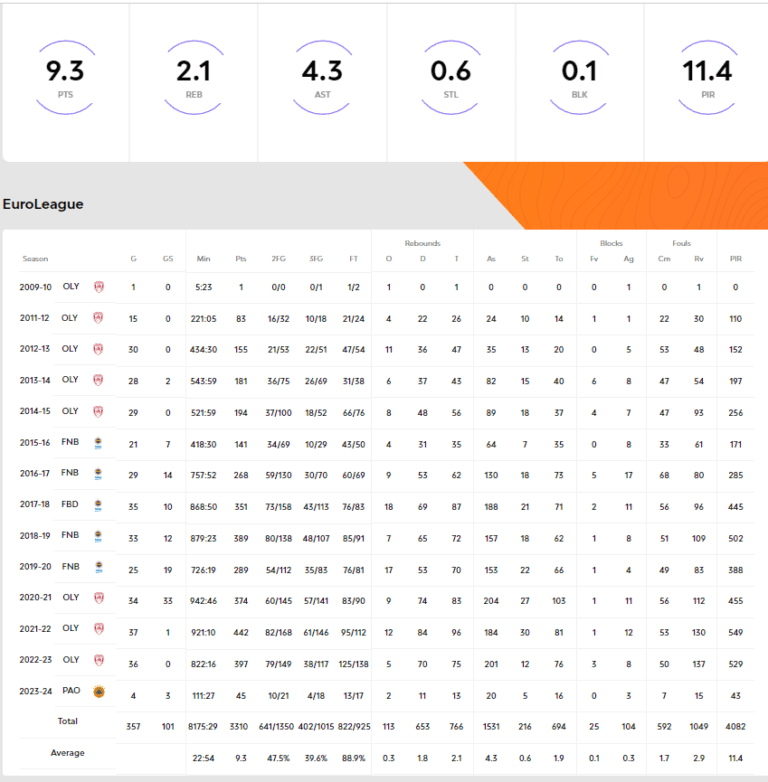The width and height of the screenshot is (768, 782).
Task: Click the Min column header
Action: [204, 259]
